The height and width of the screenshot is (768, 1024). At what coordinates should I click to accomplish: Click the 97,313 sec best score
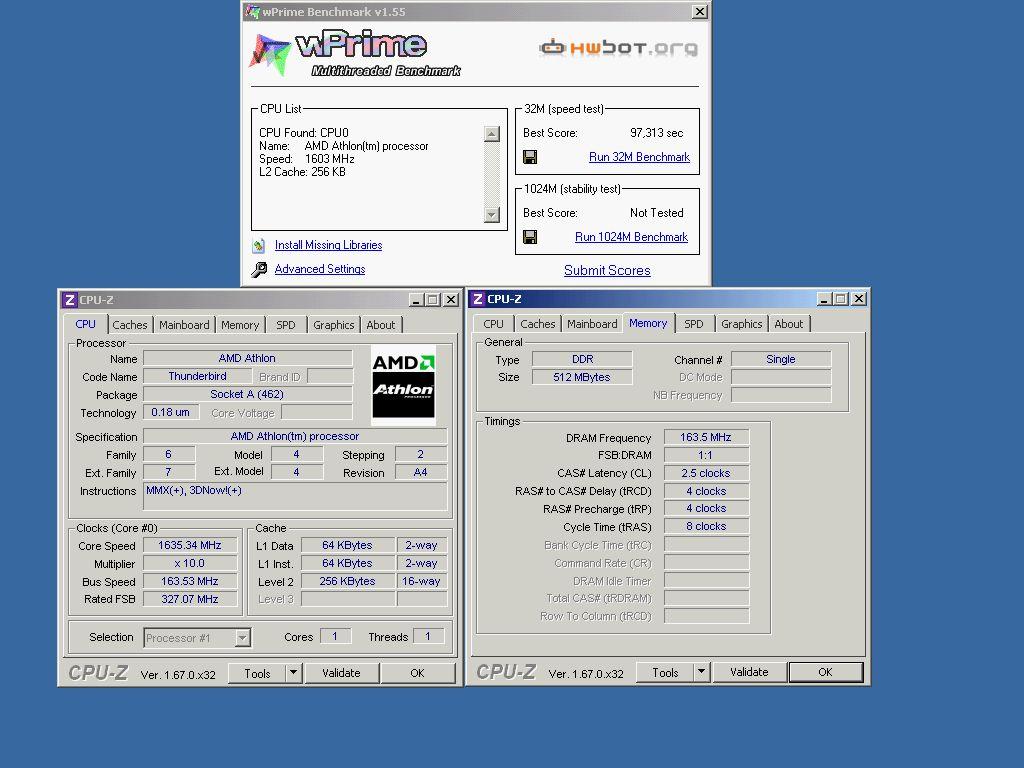tap(656, 133)
